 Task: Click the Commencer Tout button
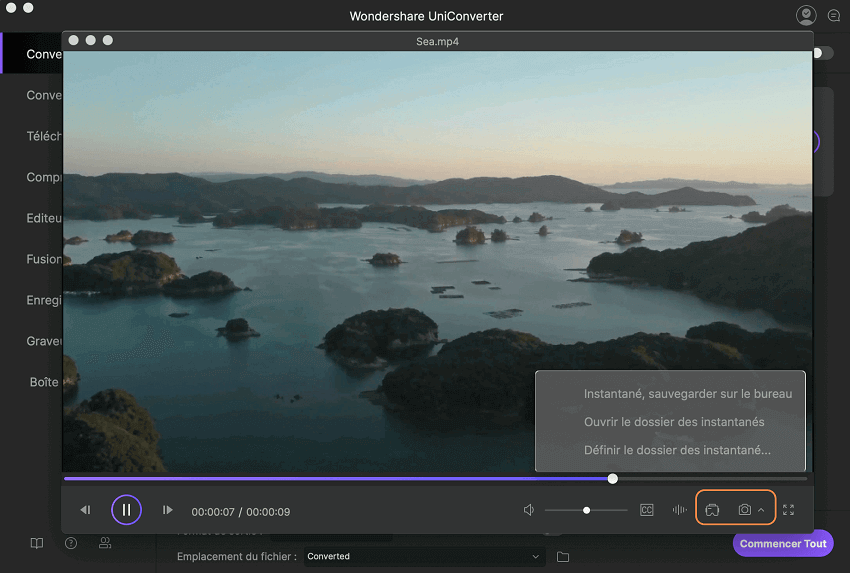(783, 543)
